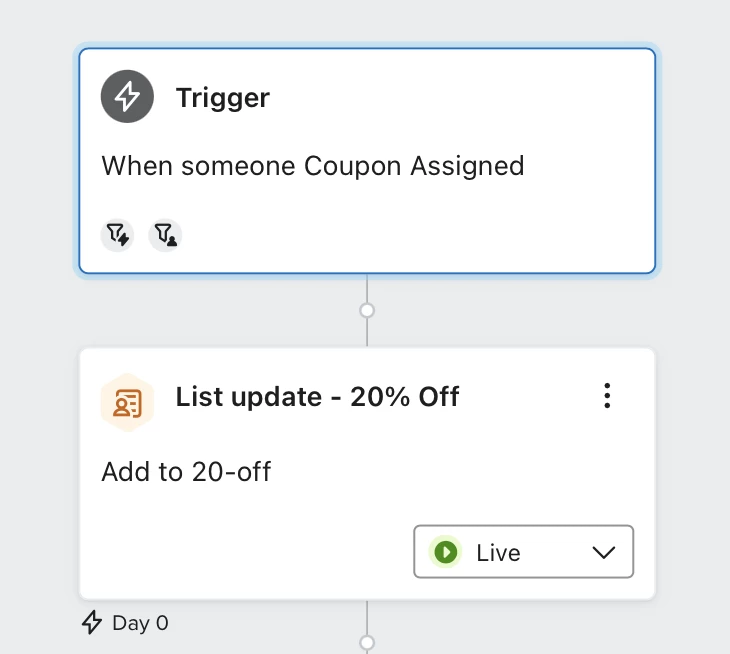This screenshot has height=654, width=730.
Task: Select the 'Live' label in status box
Action: [x=498, y=553]
